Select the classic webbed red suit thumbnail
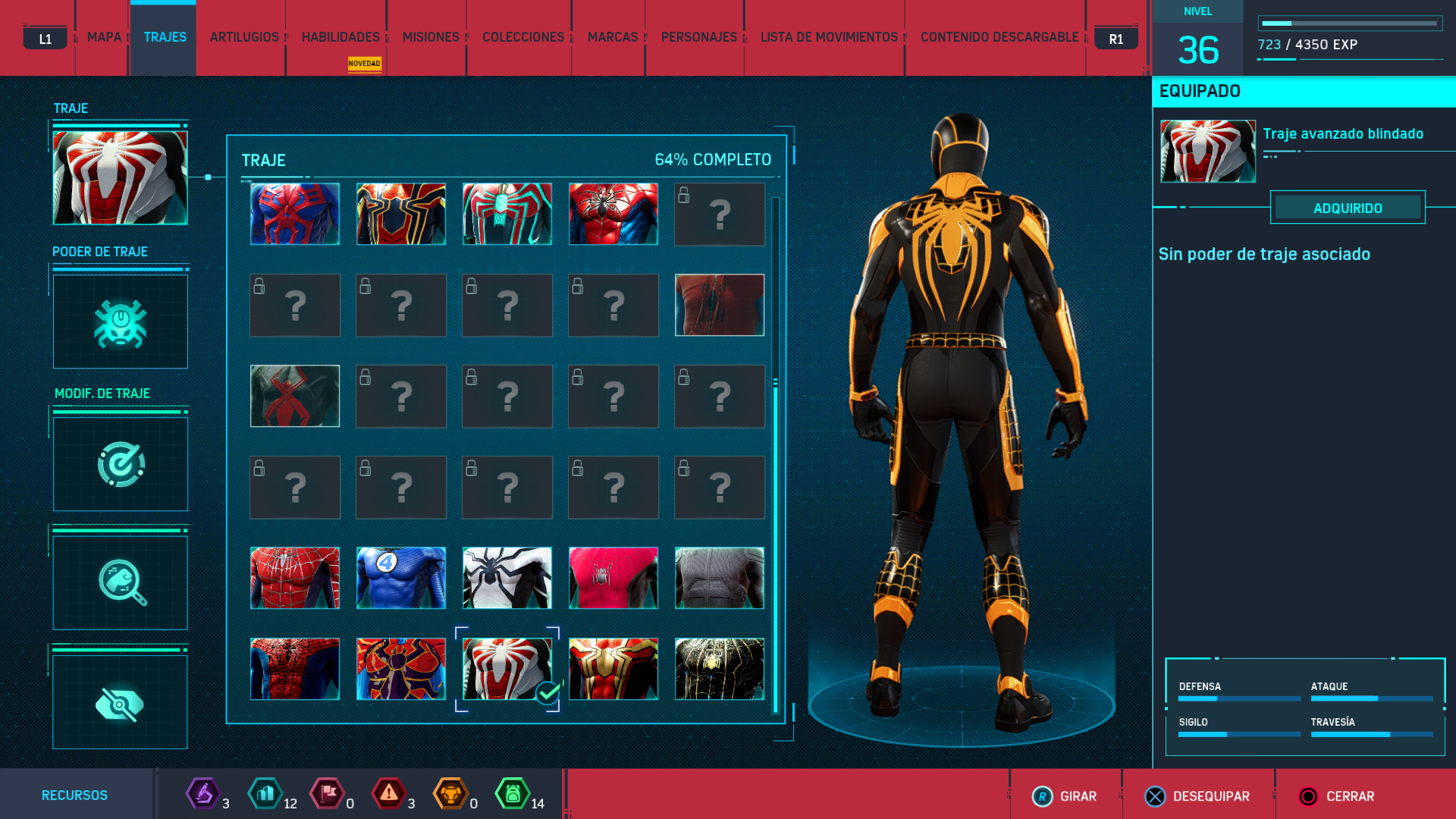Screen dimensions: 1456x819 point(295,578)
